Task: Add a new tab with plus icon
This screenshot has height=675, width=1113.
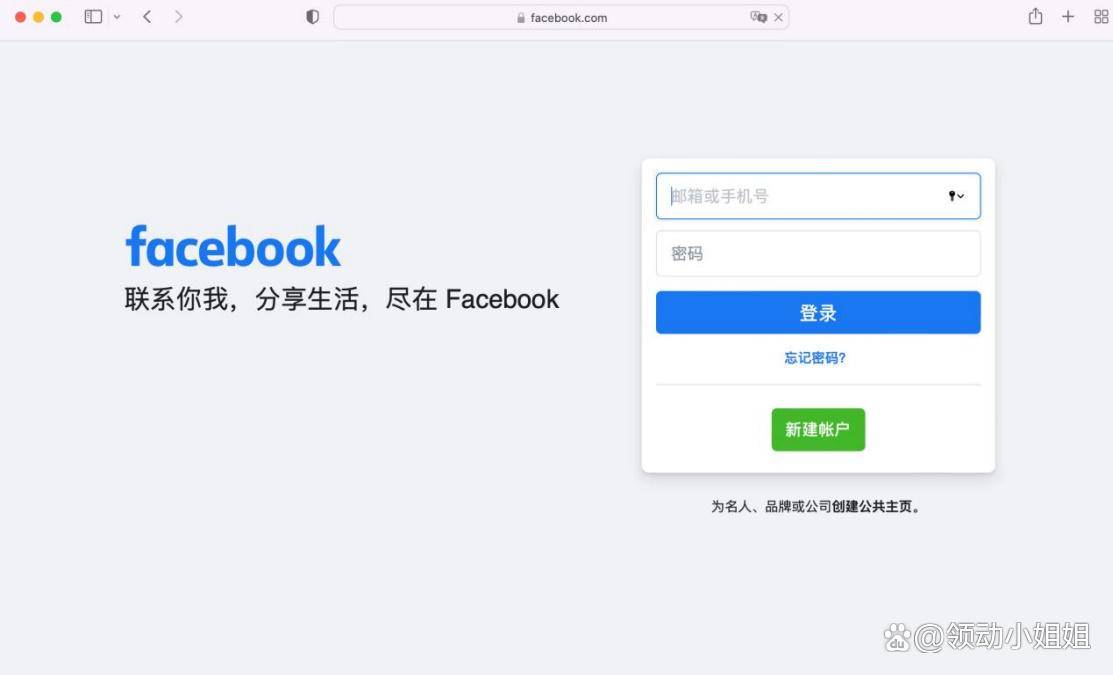Action: [x=1068, y=16]
